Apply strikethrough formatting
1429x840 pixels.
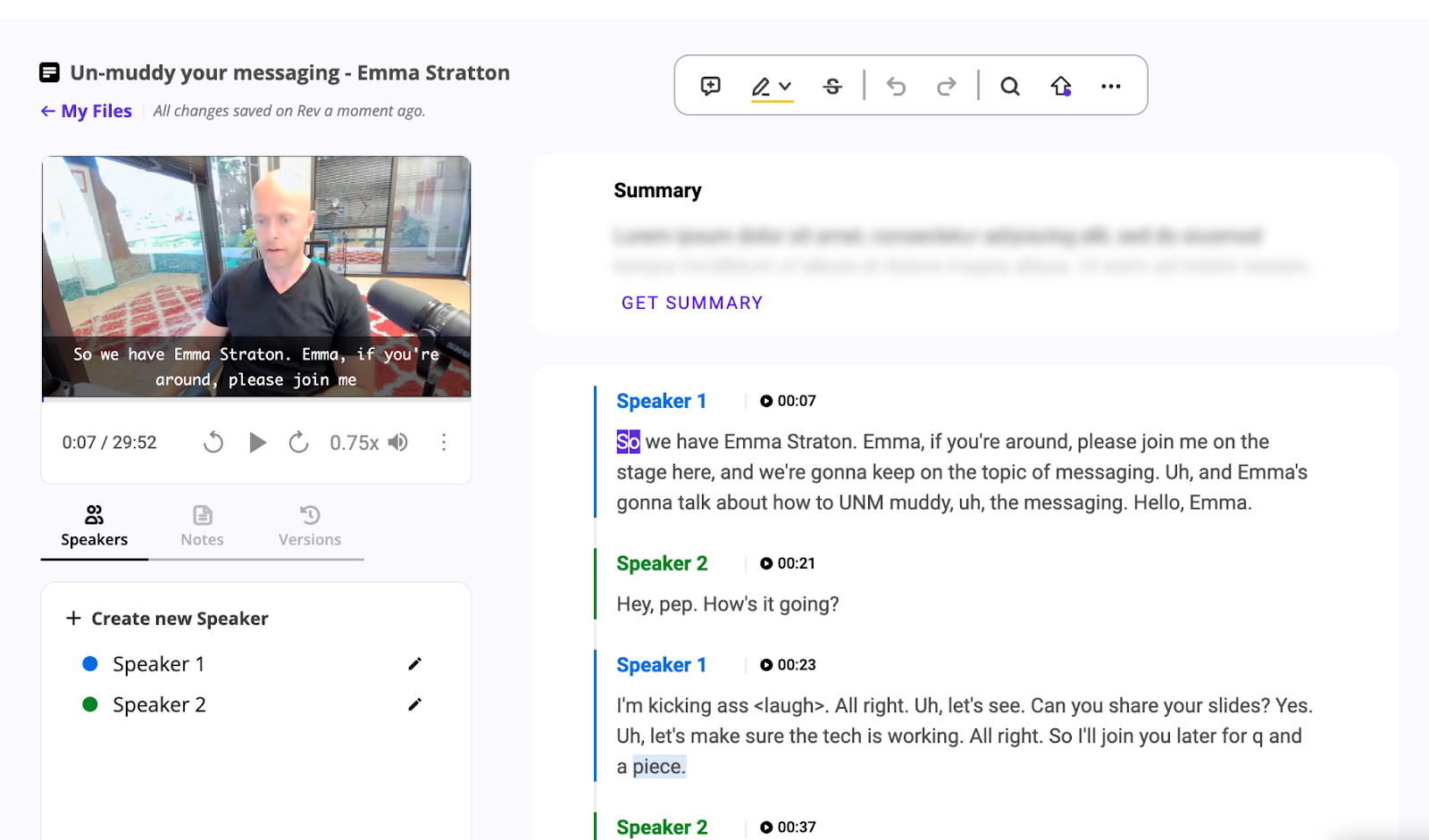click(x=832, y=87)
